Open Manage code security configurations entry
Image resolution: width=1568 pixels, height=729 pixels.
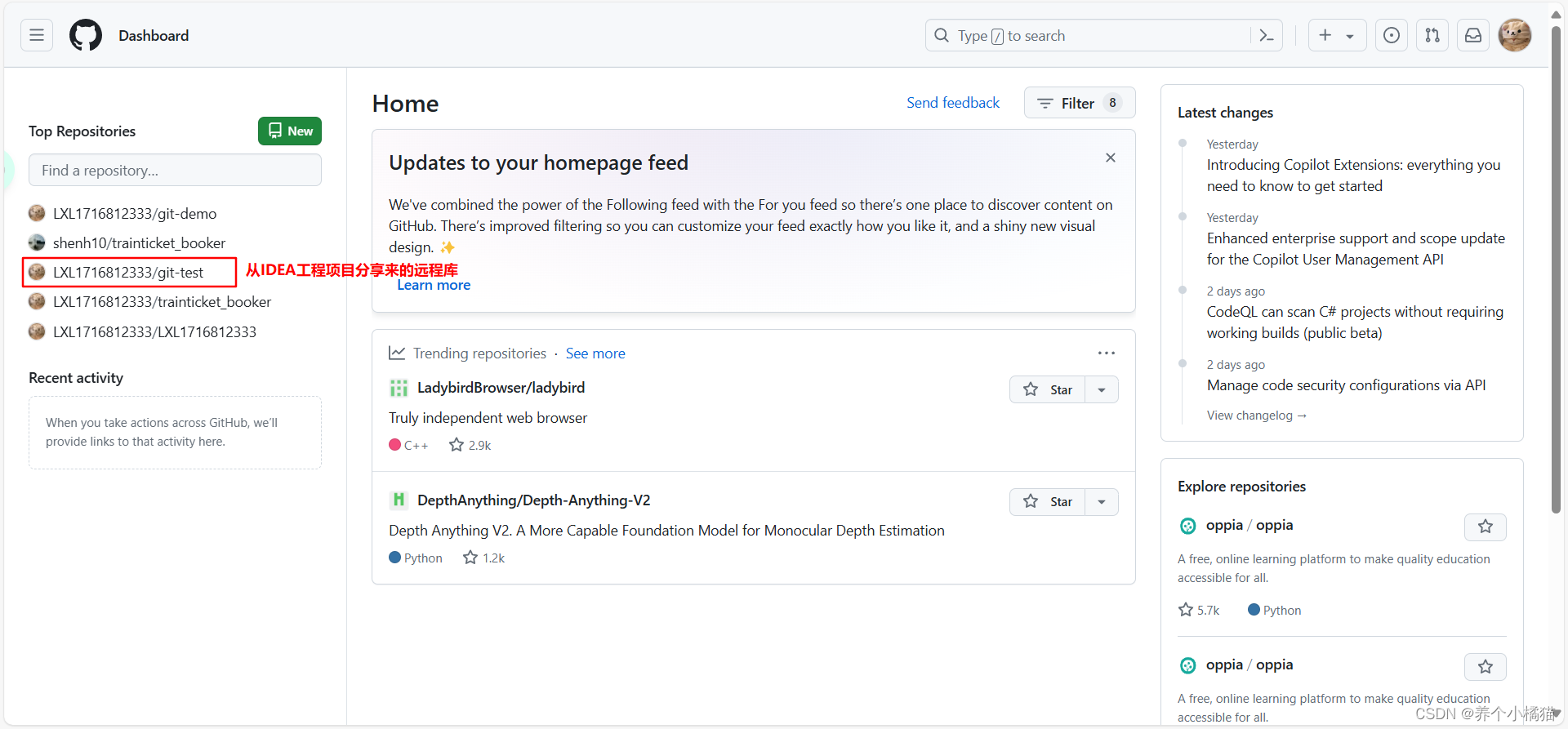point(1346,385)
